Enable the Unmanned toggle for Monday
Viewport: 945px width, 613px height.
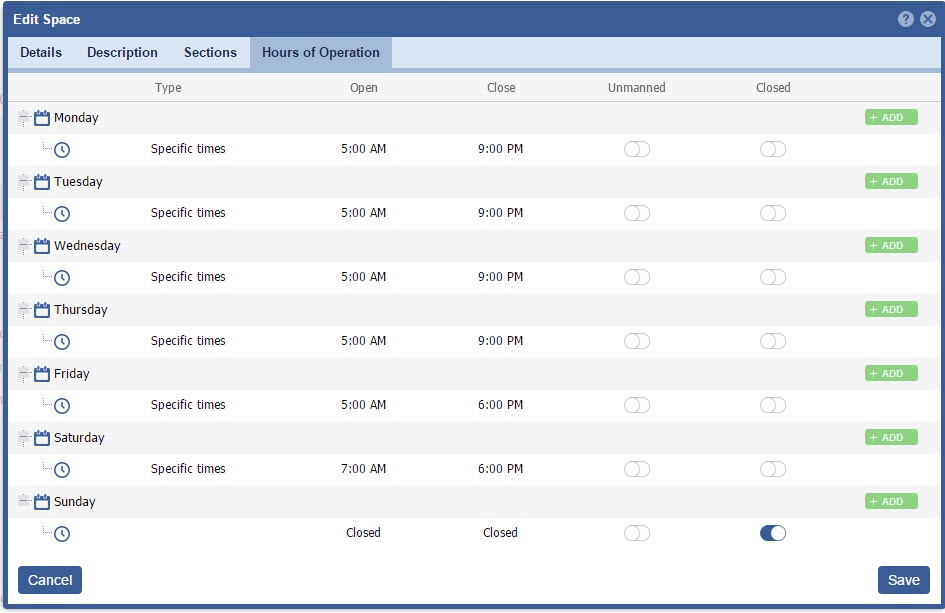tap(637, 149)
